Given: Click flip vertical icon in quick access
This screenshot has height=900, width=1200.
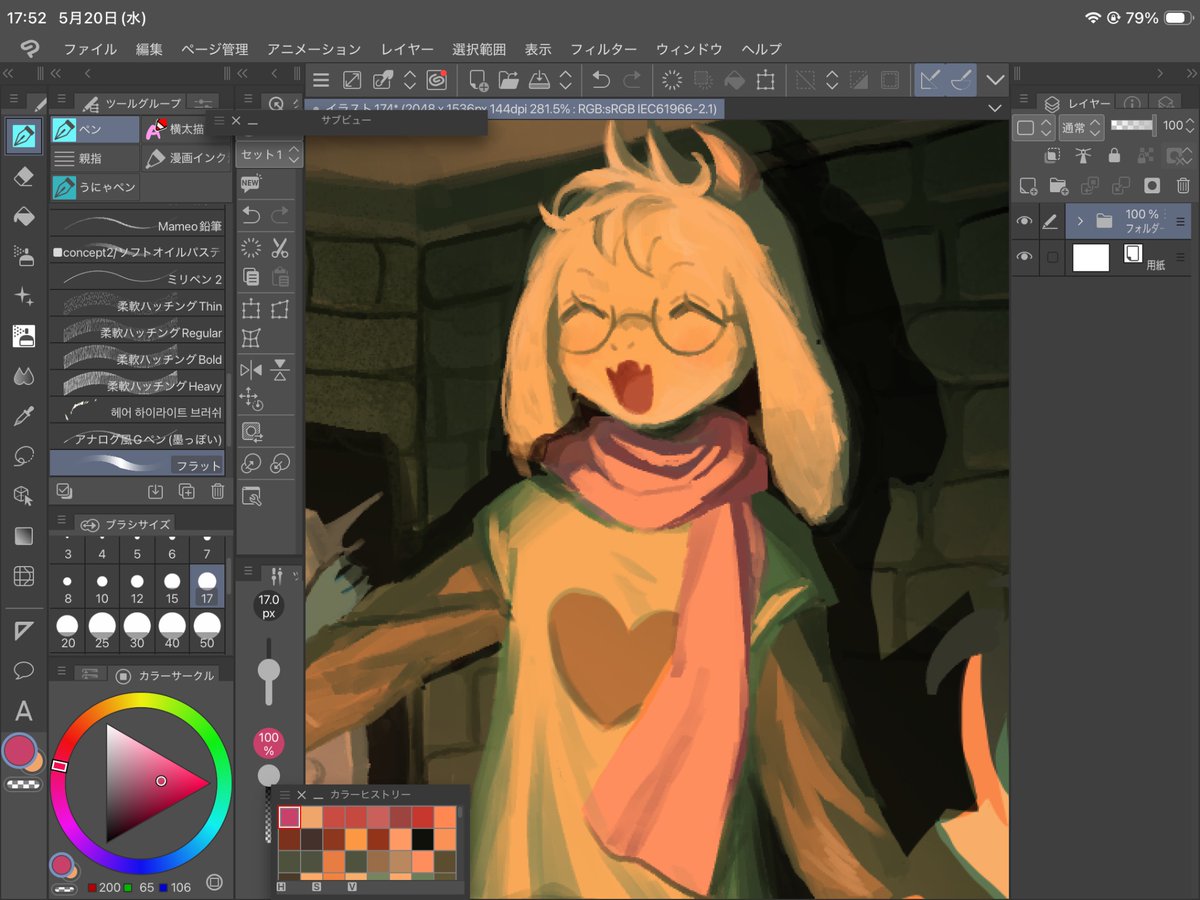Looking at the screenshot, I should [280, 370].
